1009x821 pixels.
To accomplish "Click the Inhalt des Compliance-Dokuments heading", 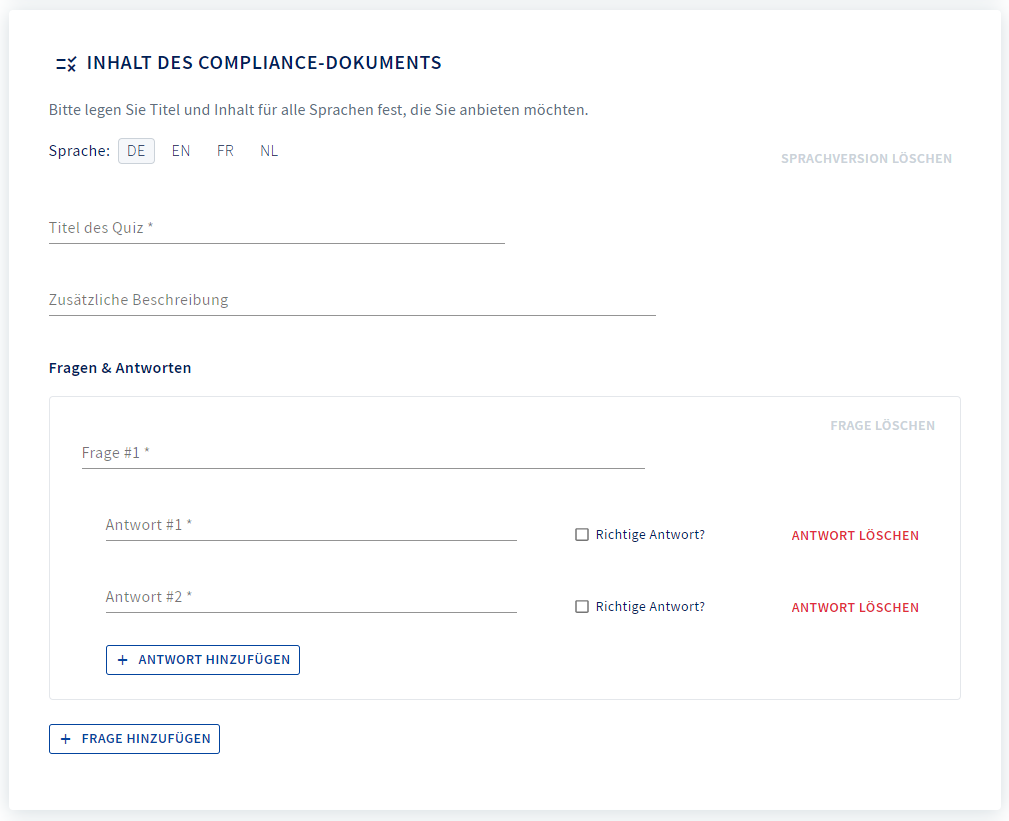I will 264,62.
